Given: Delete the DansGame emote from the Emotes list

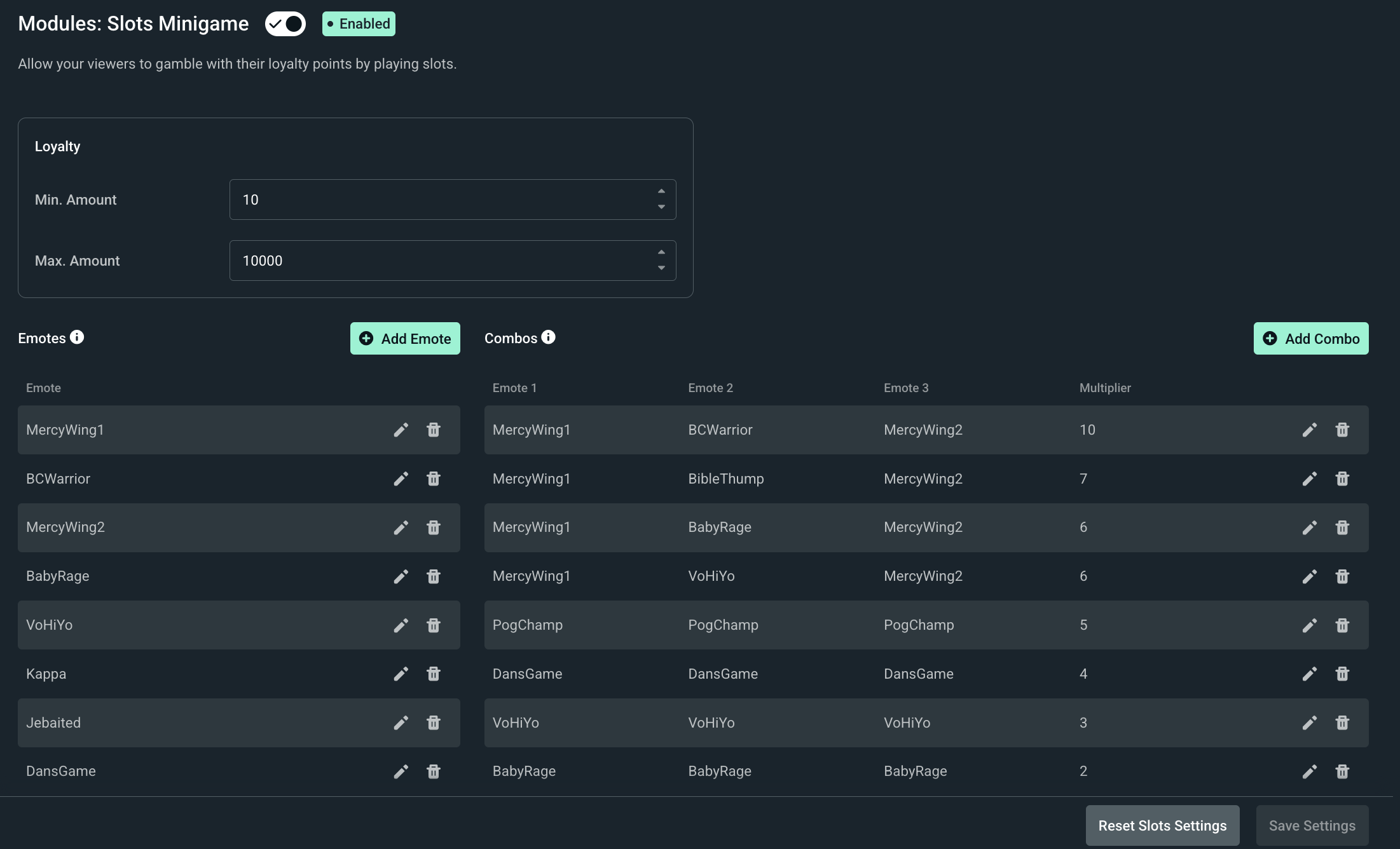Looking at the screenshot, I should click(x=434, y=771).
